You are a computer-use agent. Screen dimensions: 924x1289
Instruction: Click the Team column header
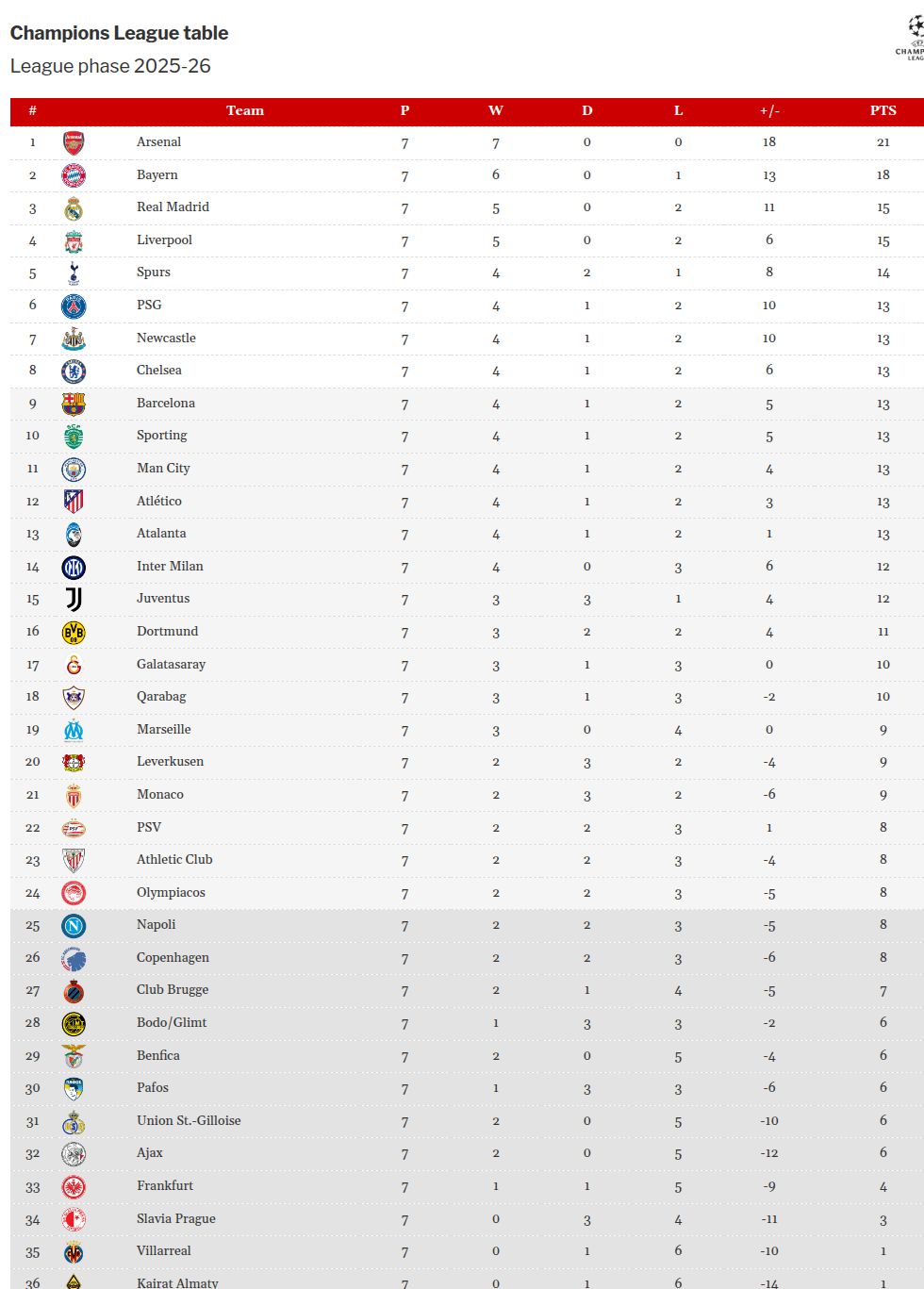(245, 110)
